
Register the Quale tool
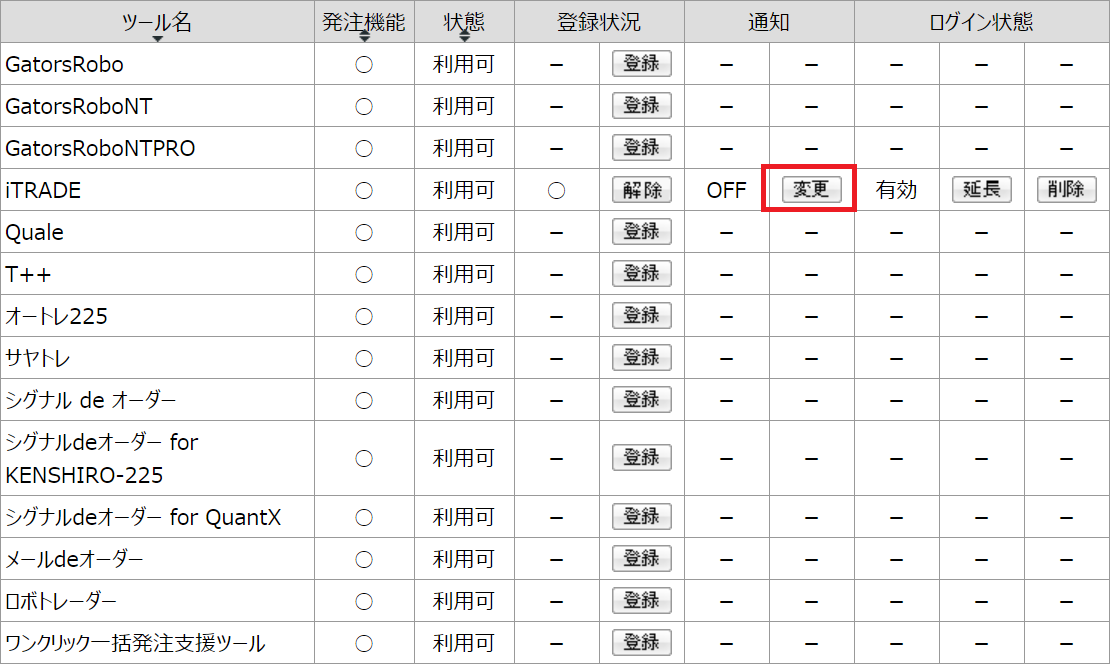[x=641, y=232]
